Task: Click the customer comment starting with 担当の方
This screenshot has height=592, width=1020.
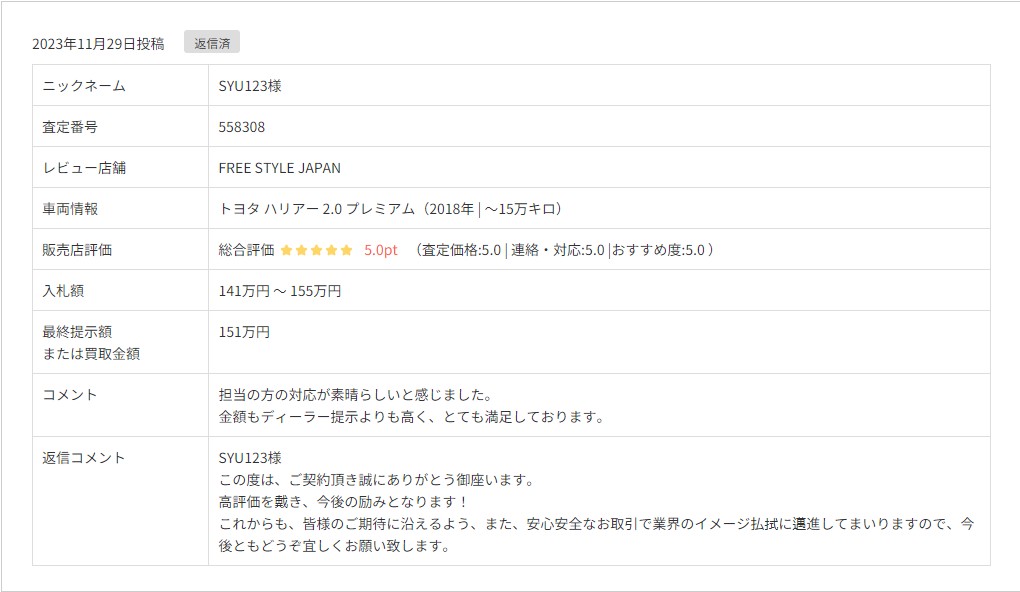Action: [355, 395]
